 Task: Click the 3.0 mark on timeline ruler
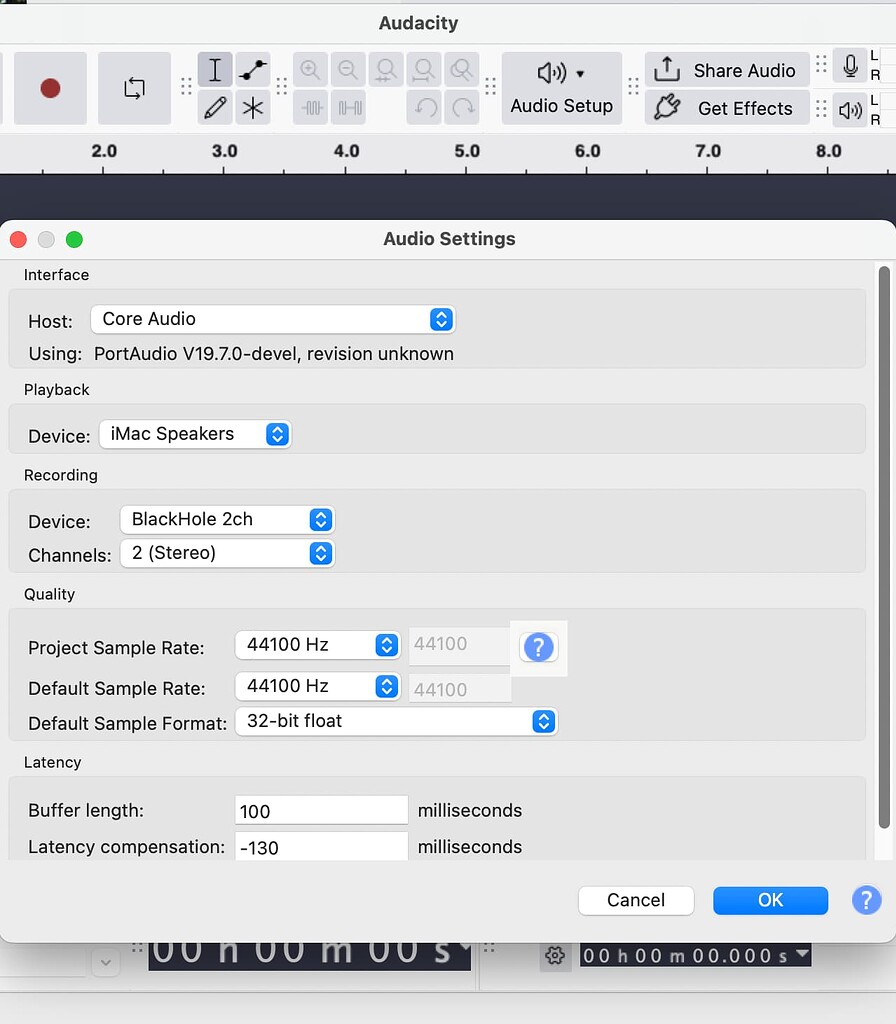pos(224,152)
